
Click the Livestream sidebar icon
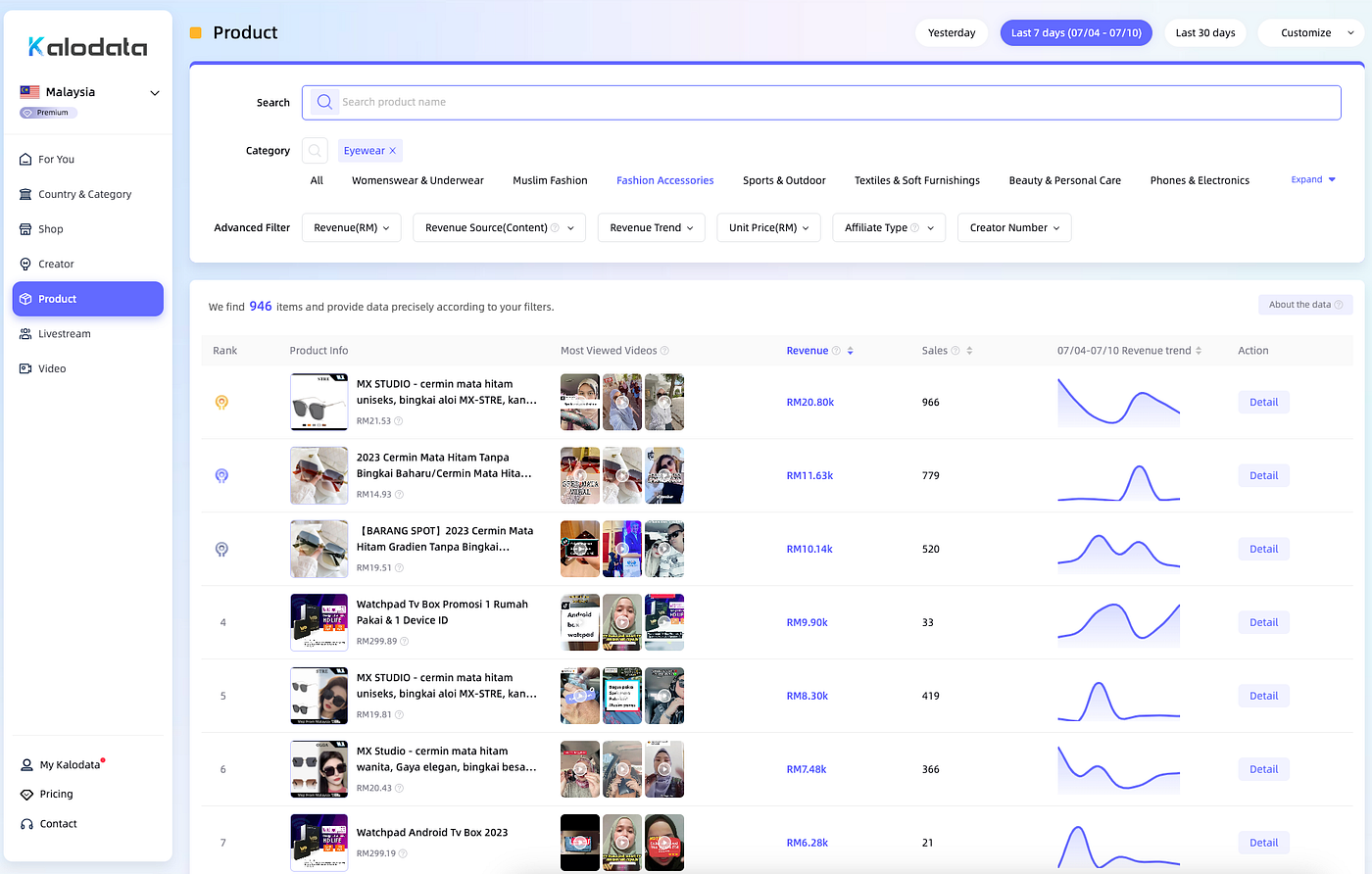(x=25, y=334)
